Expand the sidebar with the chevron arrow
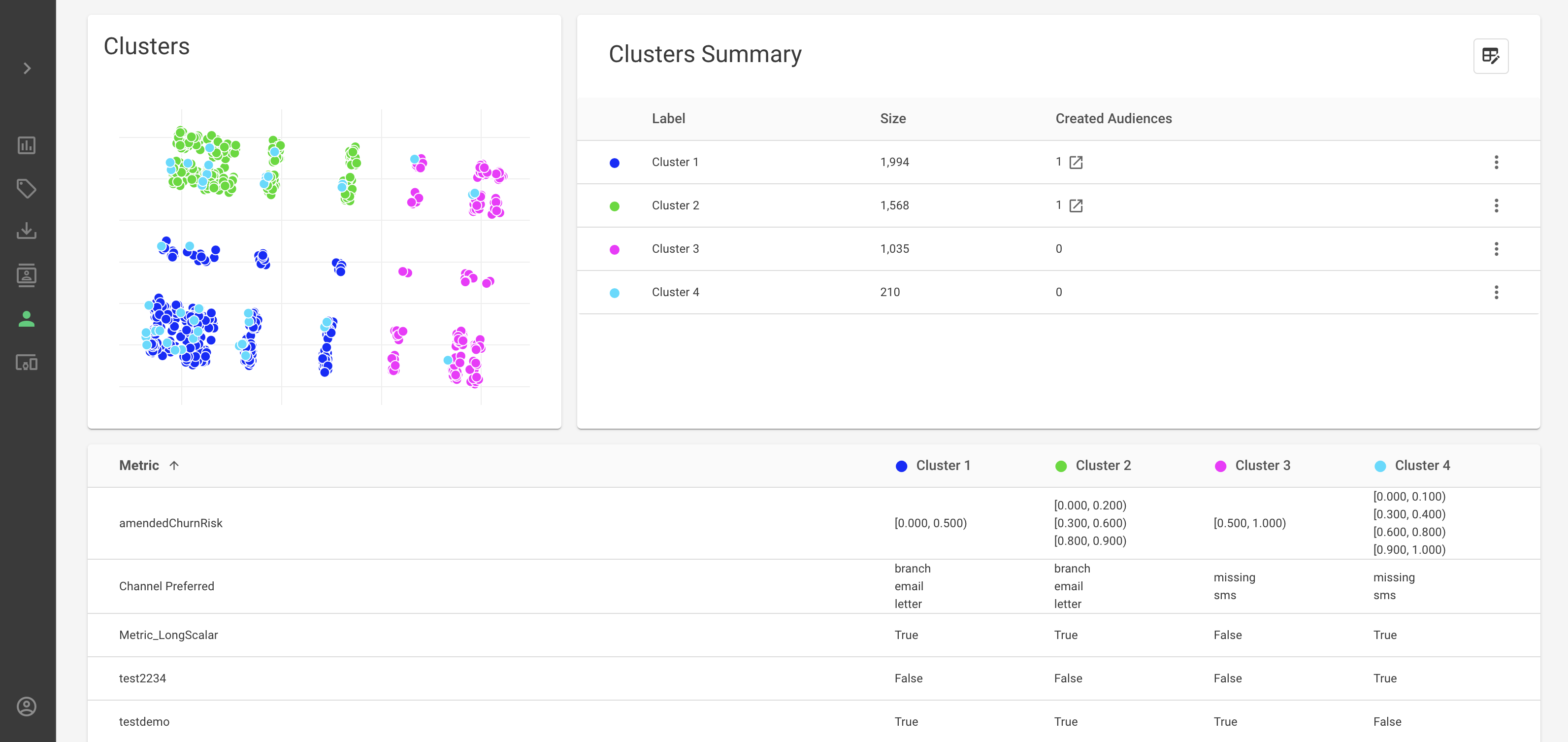This screenshot has height=742, width=1568. [x=27, y=68]
